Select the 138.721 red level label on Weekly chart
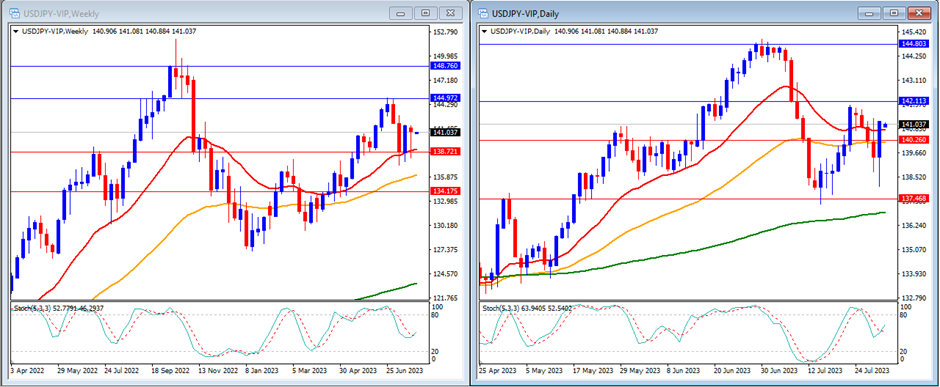 click(x=445, y=152)
